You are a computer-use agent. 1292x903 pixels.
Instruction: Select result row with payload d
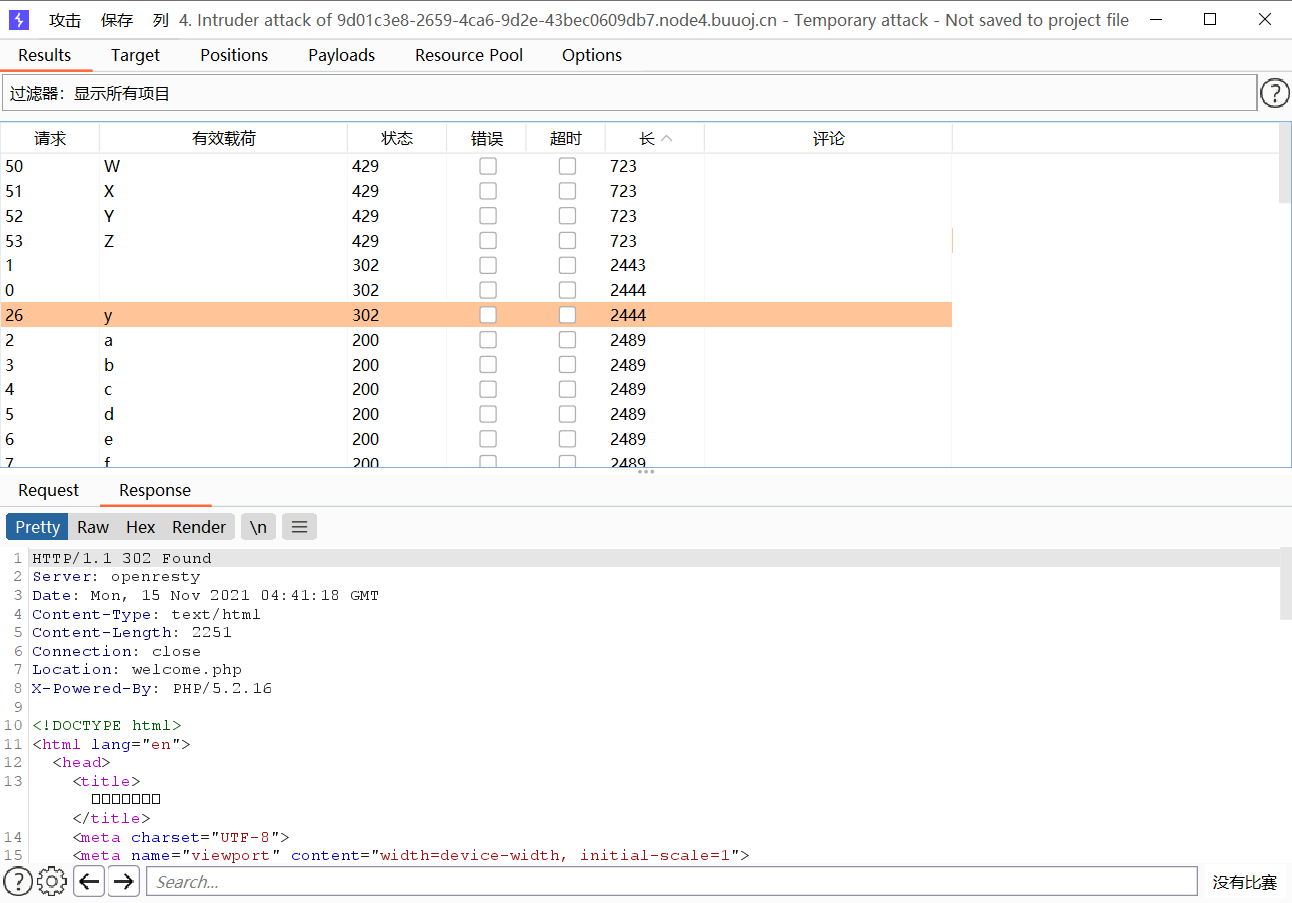[x=476, y=414]
